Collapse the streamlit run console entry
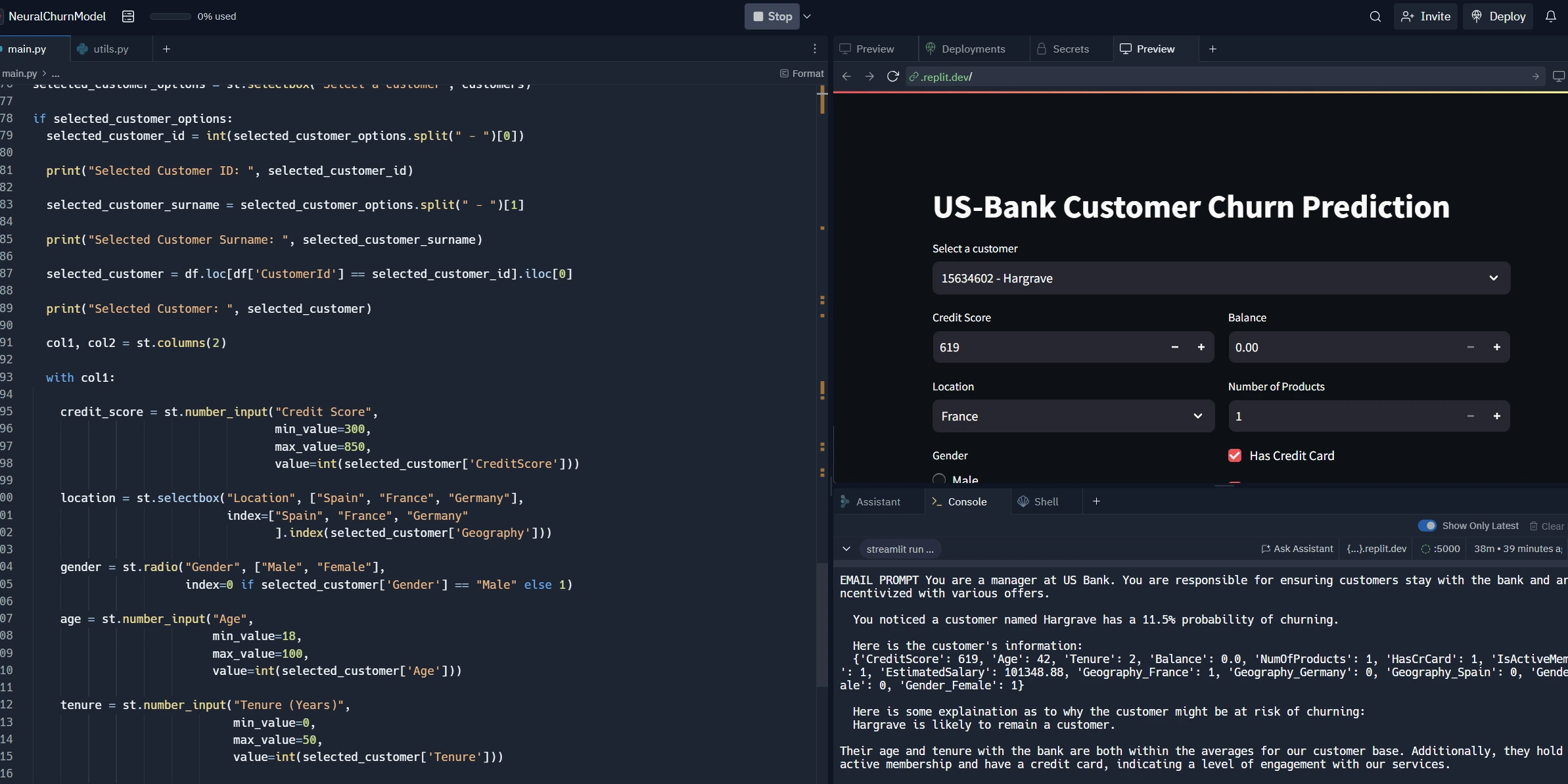This screenshot has height=784, width=1568. tap(846, 549)
